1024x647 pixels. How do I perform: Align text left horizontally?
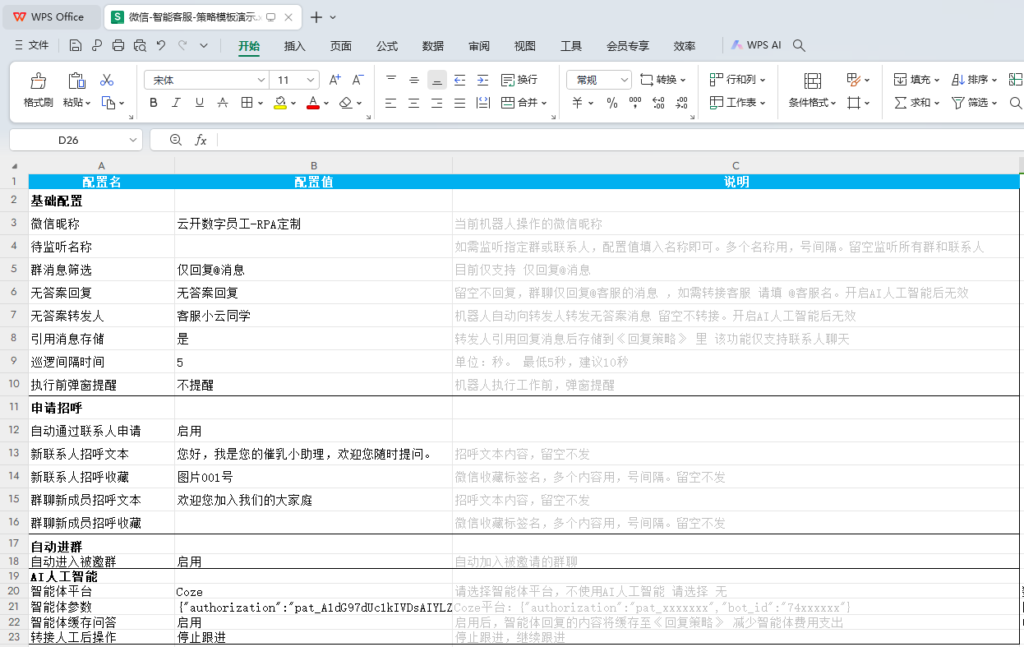391,103
